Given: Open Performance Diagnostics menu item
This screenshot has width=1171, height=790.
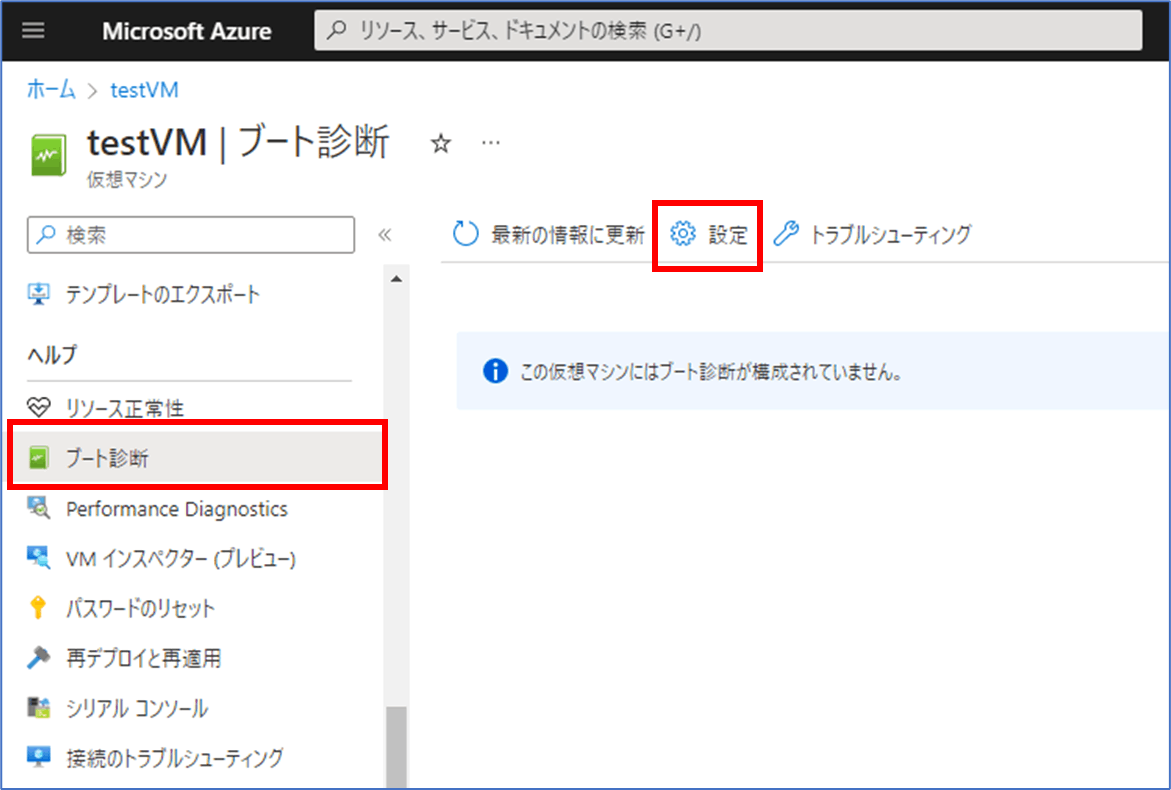Looking at the screenshot, I should [177, 509].
